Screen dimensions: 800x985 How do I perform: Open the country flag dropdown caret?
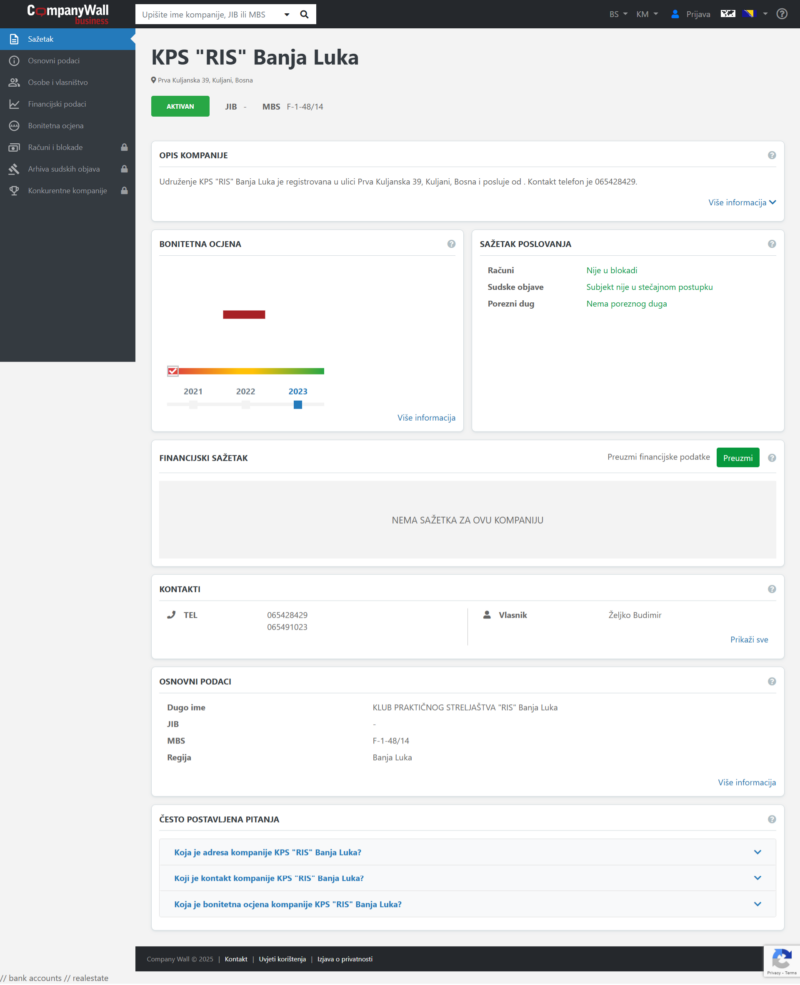pos(765,14)
